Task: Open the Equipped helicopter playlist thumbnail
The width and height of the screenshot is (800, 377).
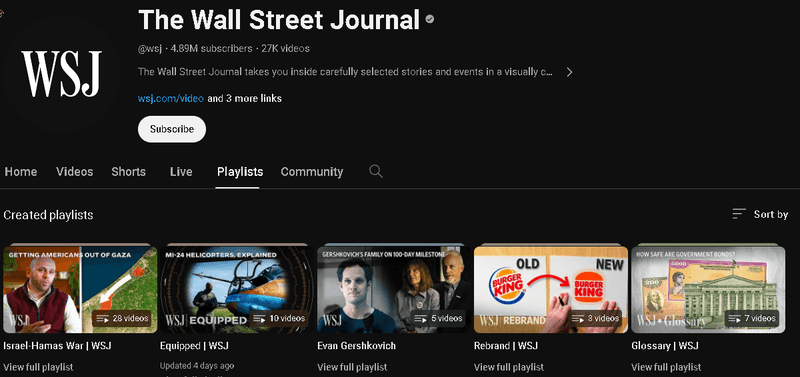Action: coord(237,289)
